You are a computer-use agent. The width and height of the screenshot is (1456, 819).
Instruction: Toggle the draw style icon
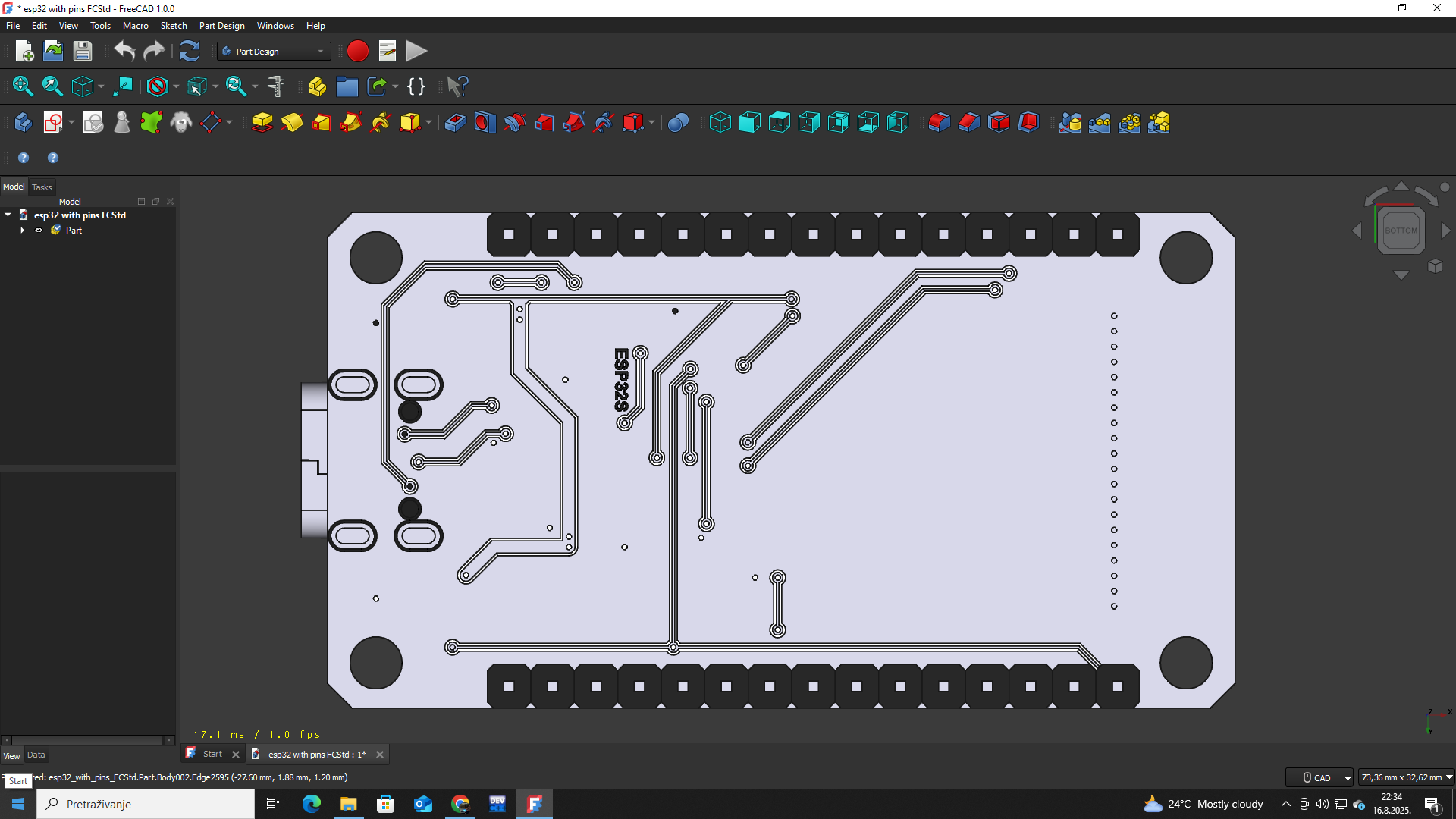point(158,86)
